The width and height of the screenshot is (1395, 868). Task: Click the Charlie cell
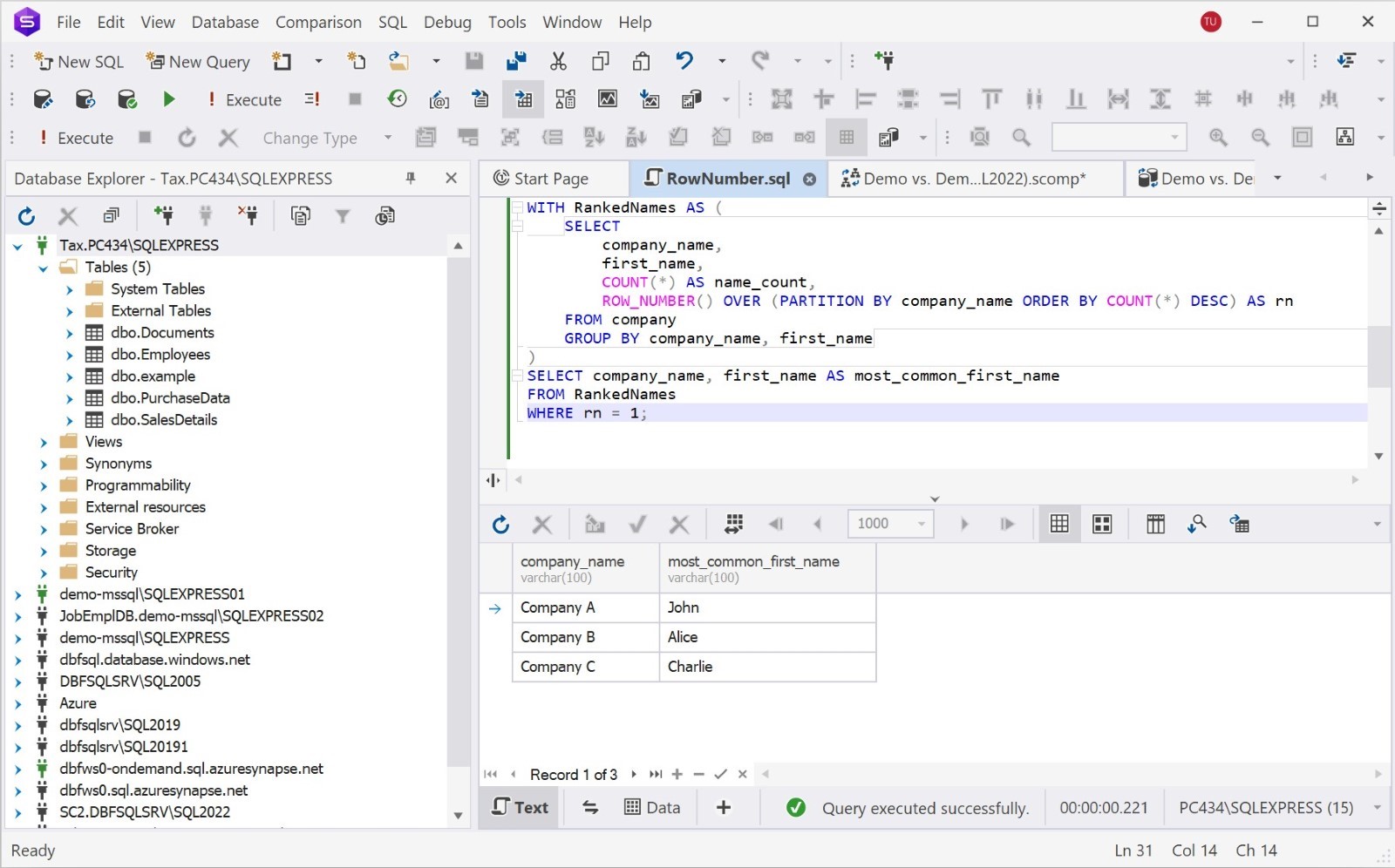[767, 667]
